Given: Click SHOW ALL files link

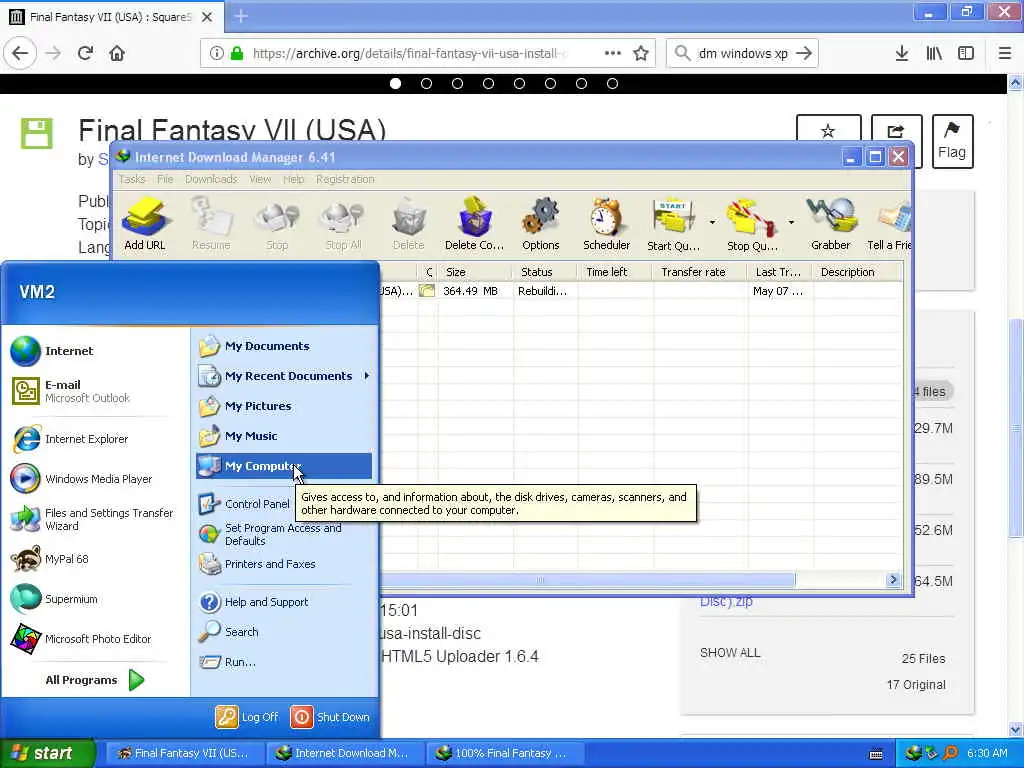Looking at the screenshot, I should click(730, 652).
